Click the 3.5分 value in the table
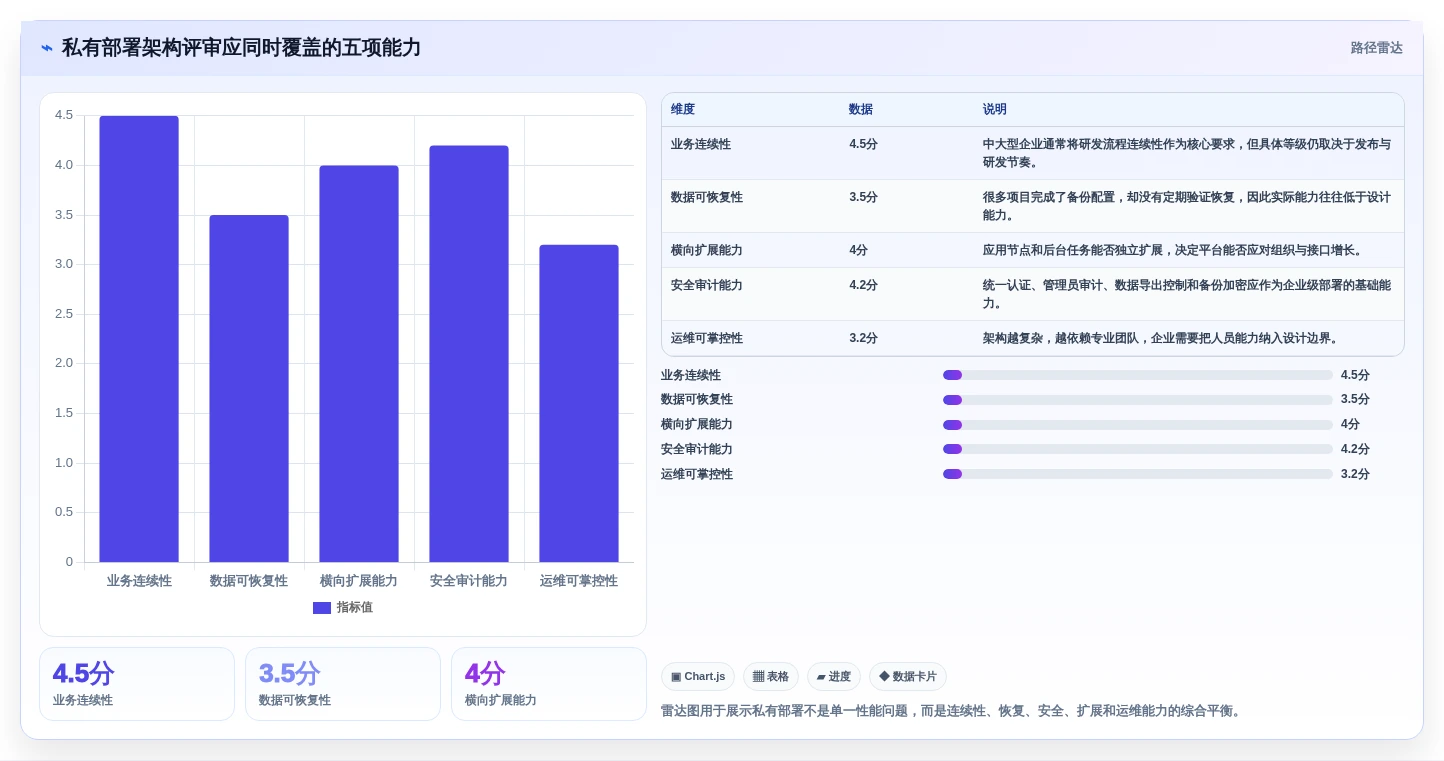Image resolution: width=1444 pixels, height=761 pixels. 863,197
